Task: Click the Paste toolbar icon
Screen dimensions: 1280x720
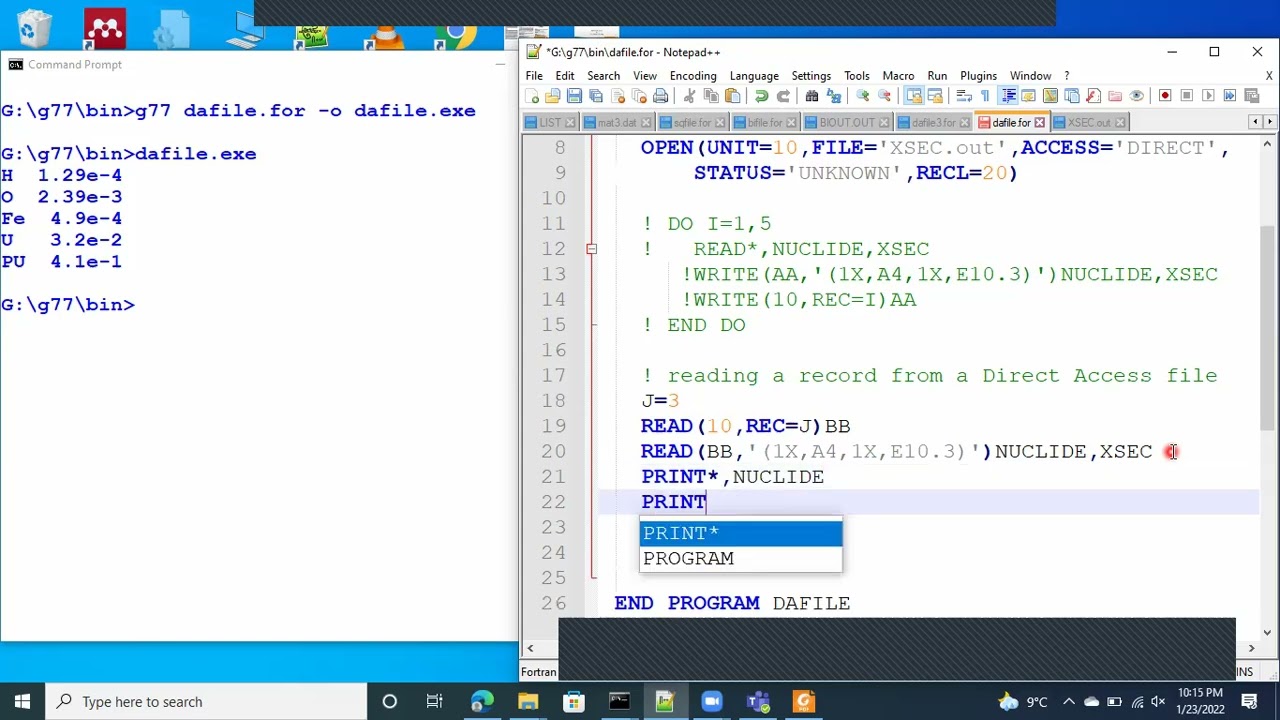Action: point(732,96)
